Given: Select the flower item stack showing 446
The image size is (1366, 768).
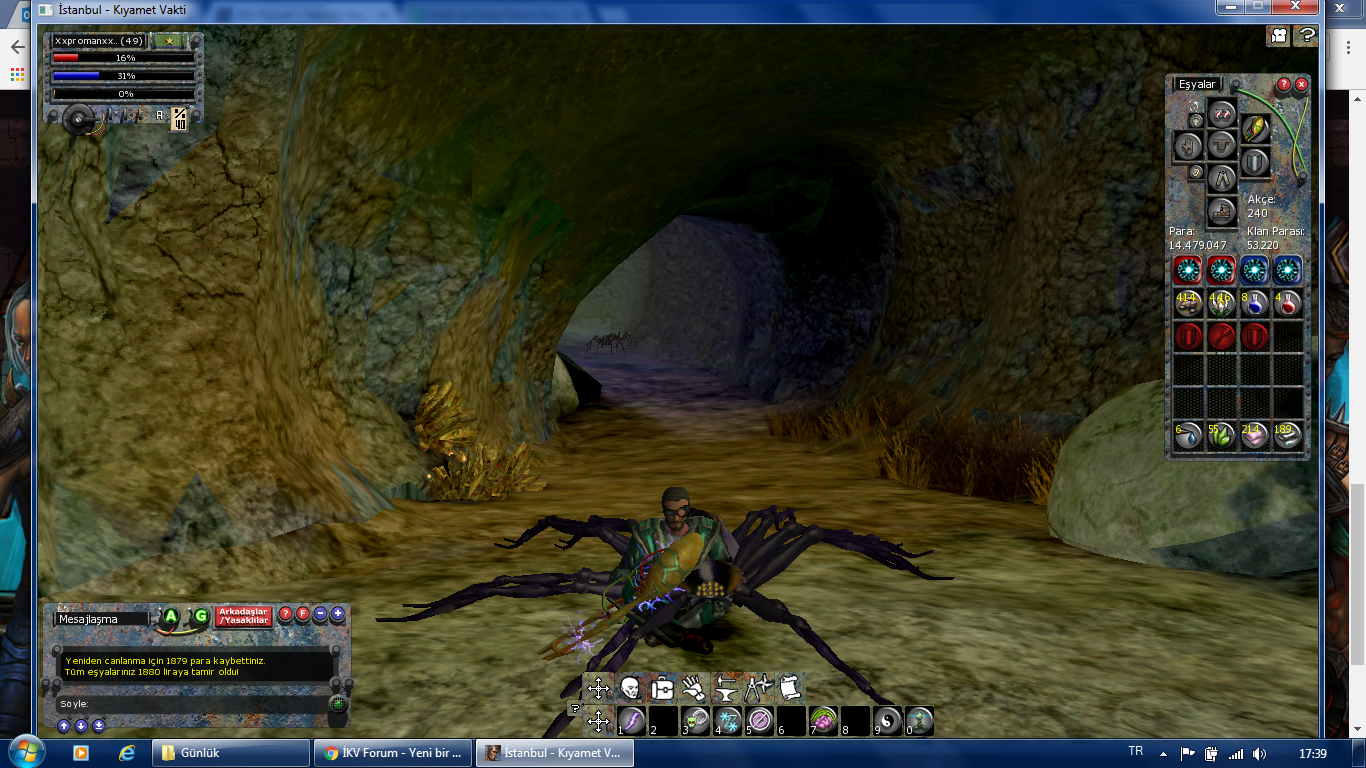Looking at the screenshot, I should point(1221,304).
